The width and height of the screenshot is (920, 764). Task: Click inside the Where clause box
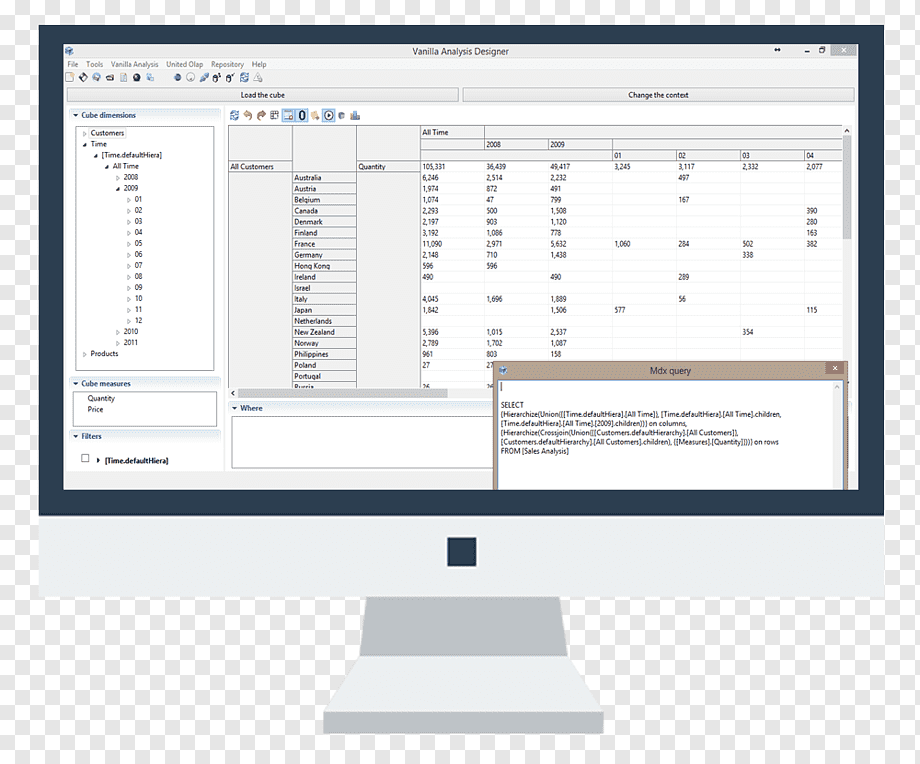(362, 442)
